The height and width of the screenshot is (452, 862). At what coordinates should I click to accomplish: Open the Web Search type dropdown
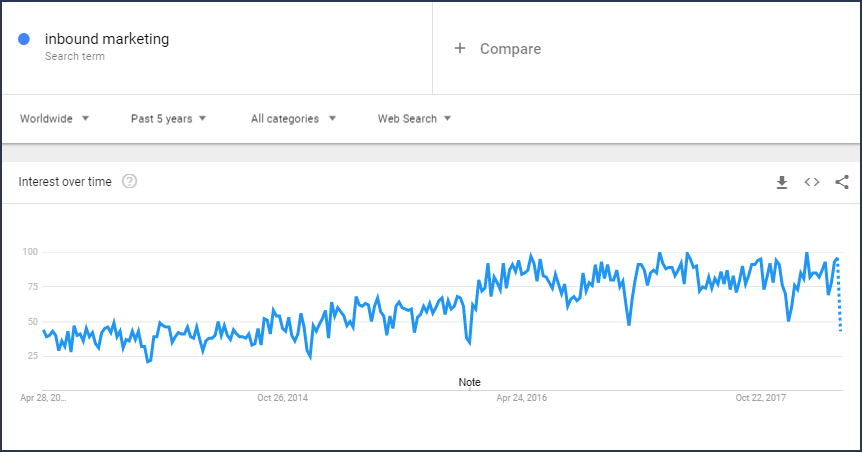414,118
